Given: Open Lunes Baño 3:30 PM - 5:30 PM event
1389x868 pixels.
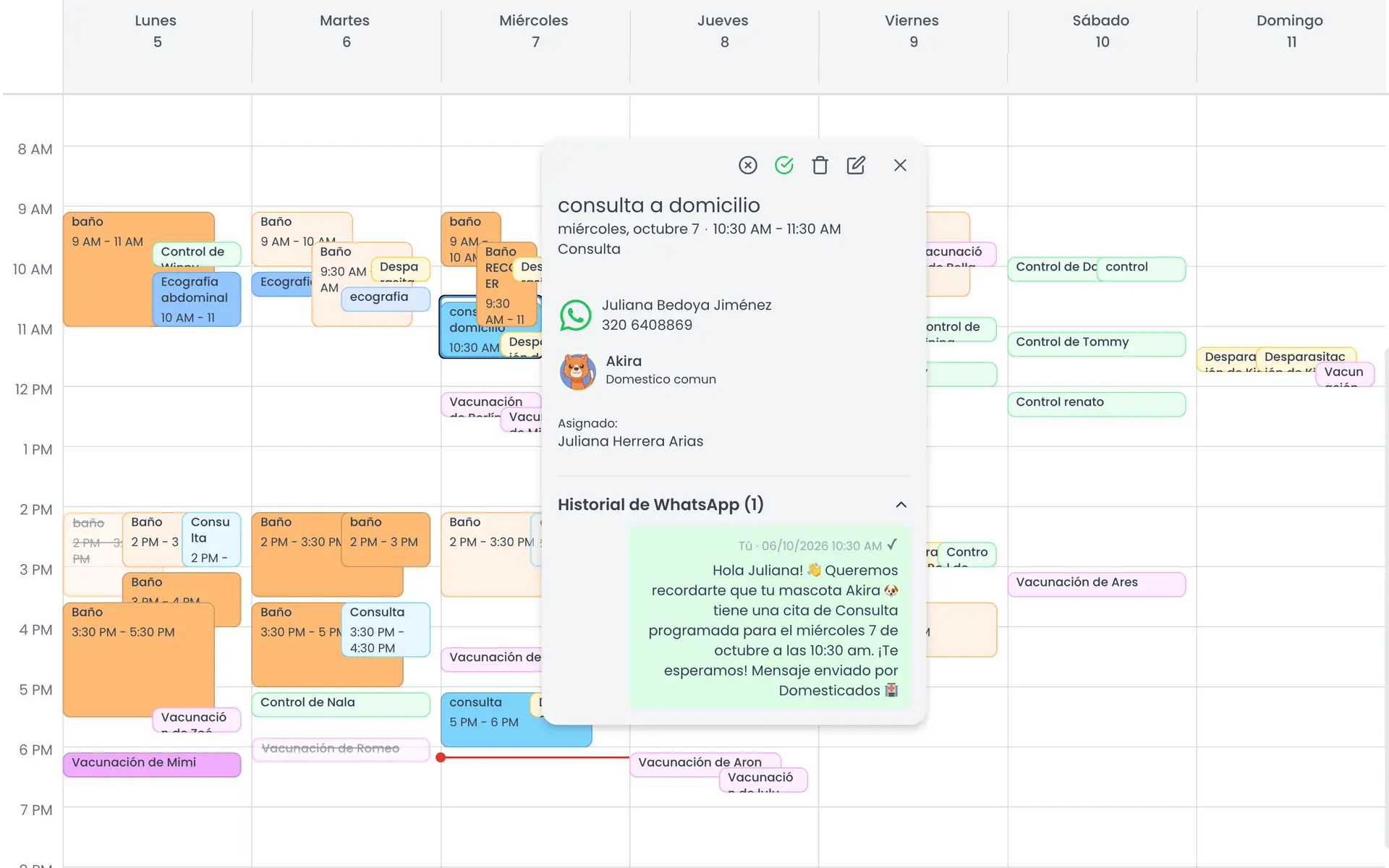Looking at the screenshot, I should coord(138,660).
